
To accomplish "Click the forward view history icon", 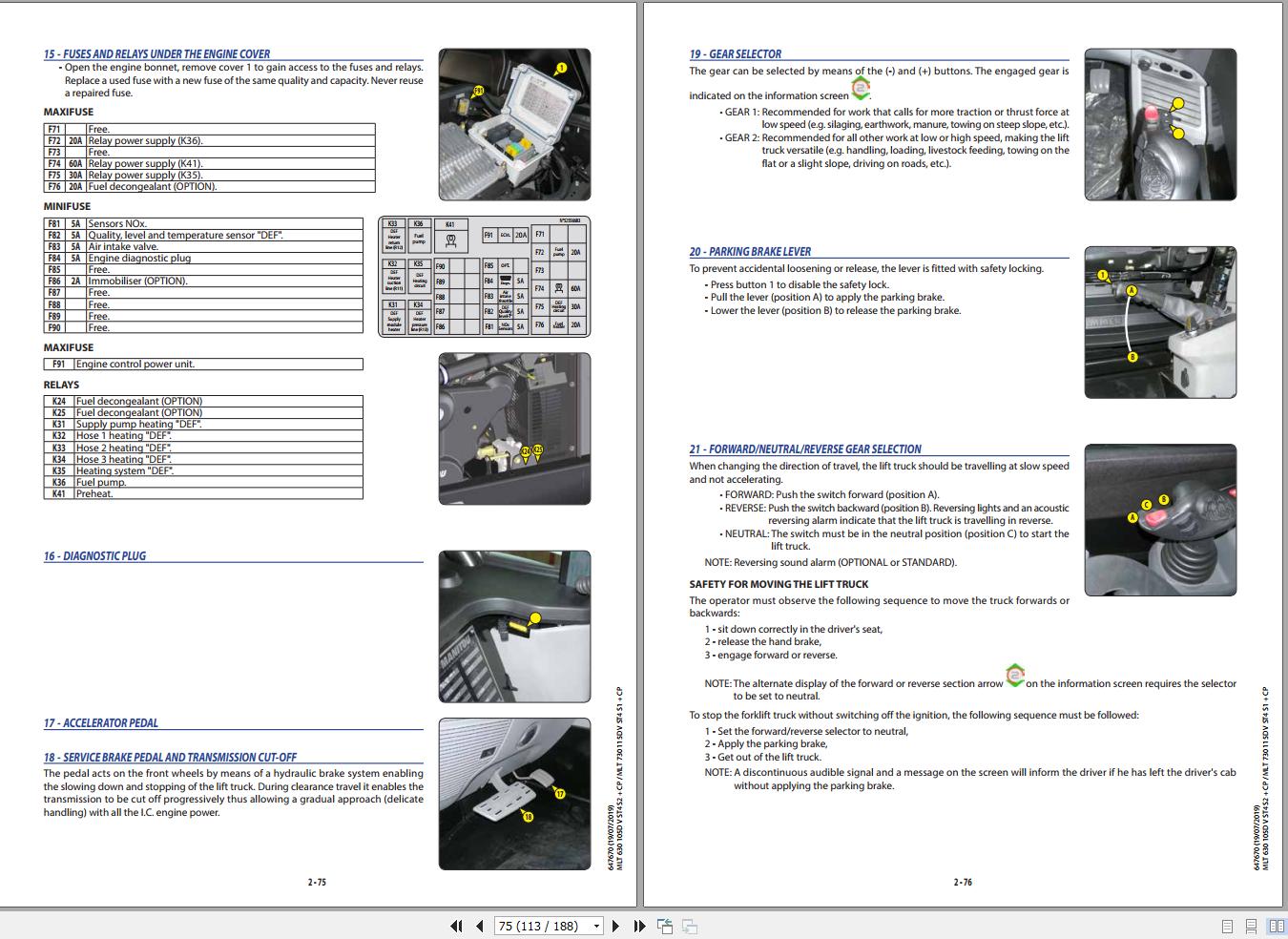I will point(689,926).
